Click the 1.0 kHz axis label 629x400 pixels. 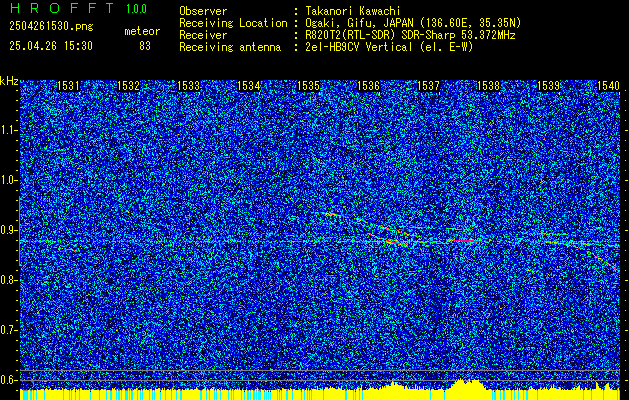click(9, 180)
